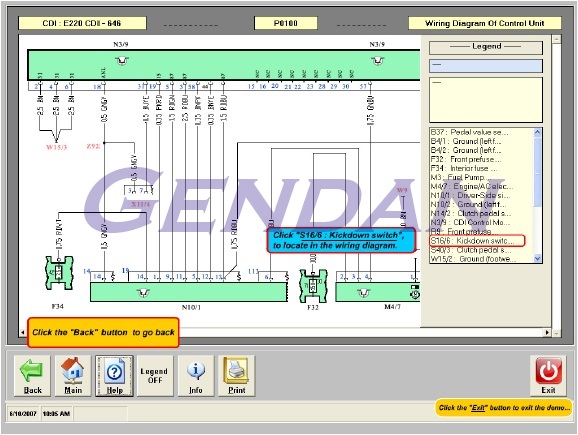Click the time 10:05 AM in status bar
The image size is (578, 435).
tap(56, 414)
